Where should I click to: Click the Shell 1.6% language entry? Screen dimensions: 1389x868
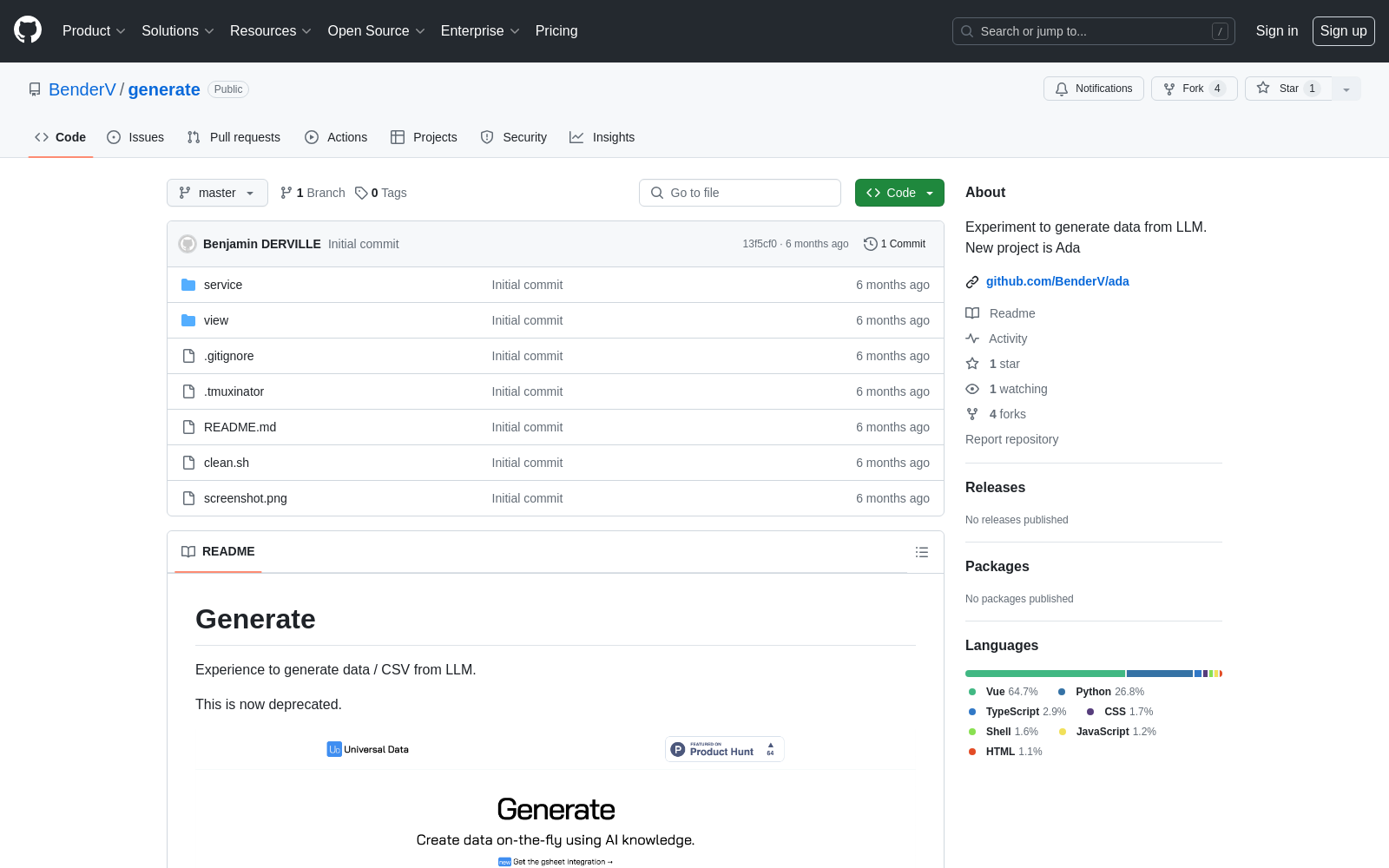pyautogui.click(x=1003, y=732)
